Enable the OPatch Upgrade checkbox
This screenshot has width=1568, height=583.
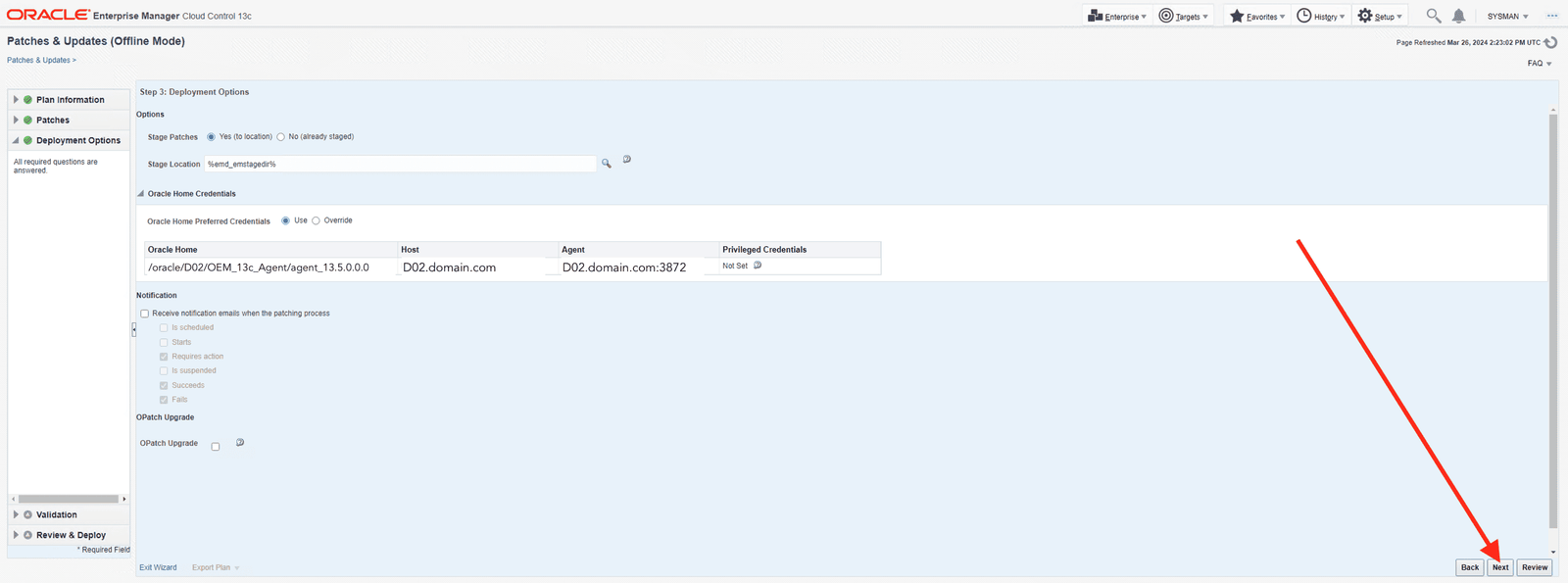(216, 447)
